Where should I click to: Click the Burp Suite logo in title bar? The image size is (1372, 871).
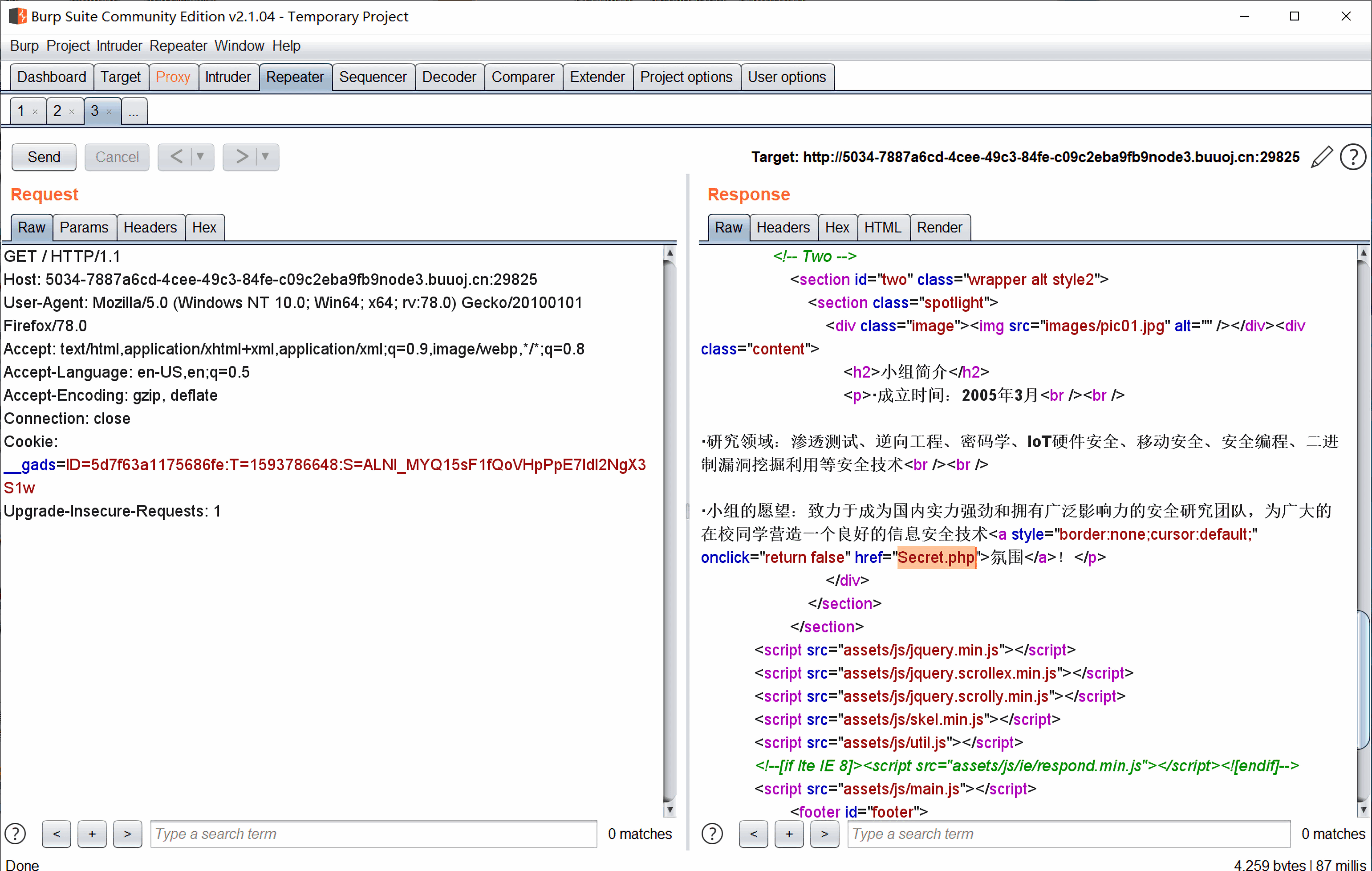tap(18, 16)
